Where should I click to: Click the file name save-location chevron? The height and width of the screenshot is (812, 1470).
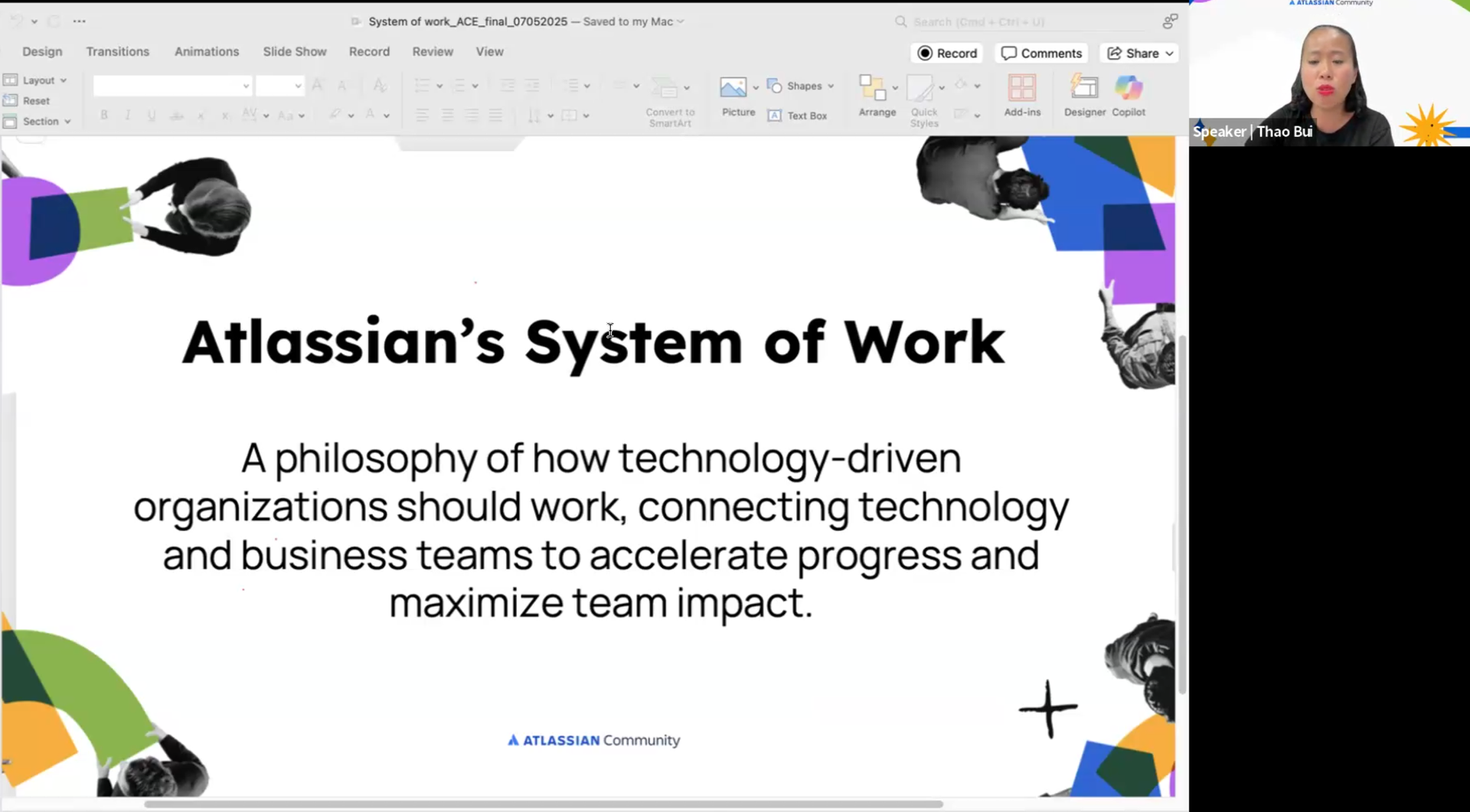(x=681, y=21)
